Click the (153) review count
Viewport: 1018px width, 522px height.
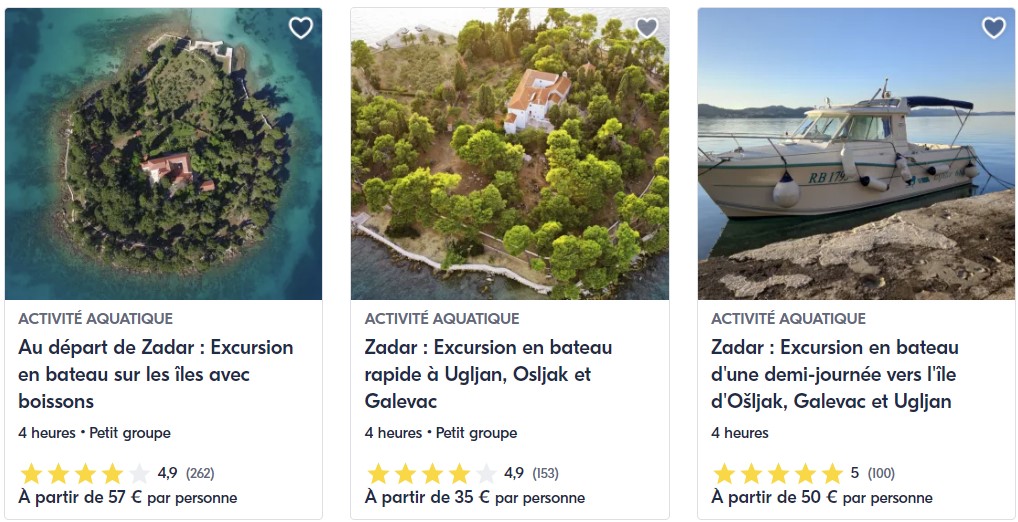click(x=545, y=473)
